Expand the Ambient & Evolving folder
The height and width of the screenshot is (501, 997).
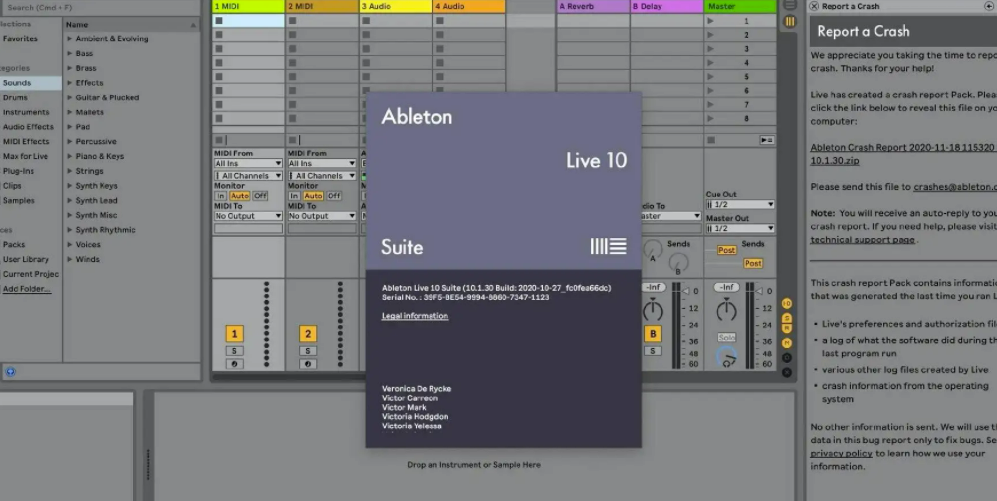pos(70,39)
